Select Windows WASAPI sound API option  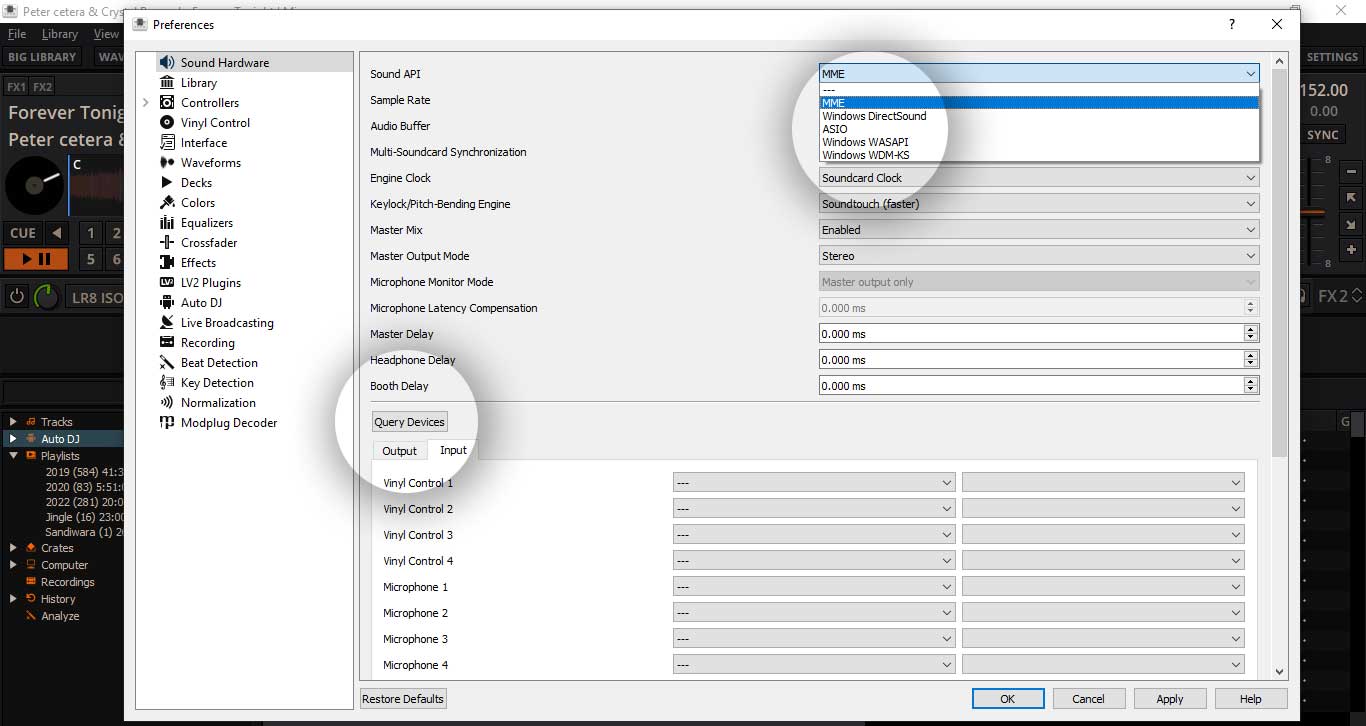[x=865, y=142]
